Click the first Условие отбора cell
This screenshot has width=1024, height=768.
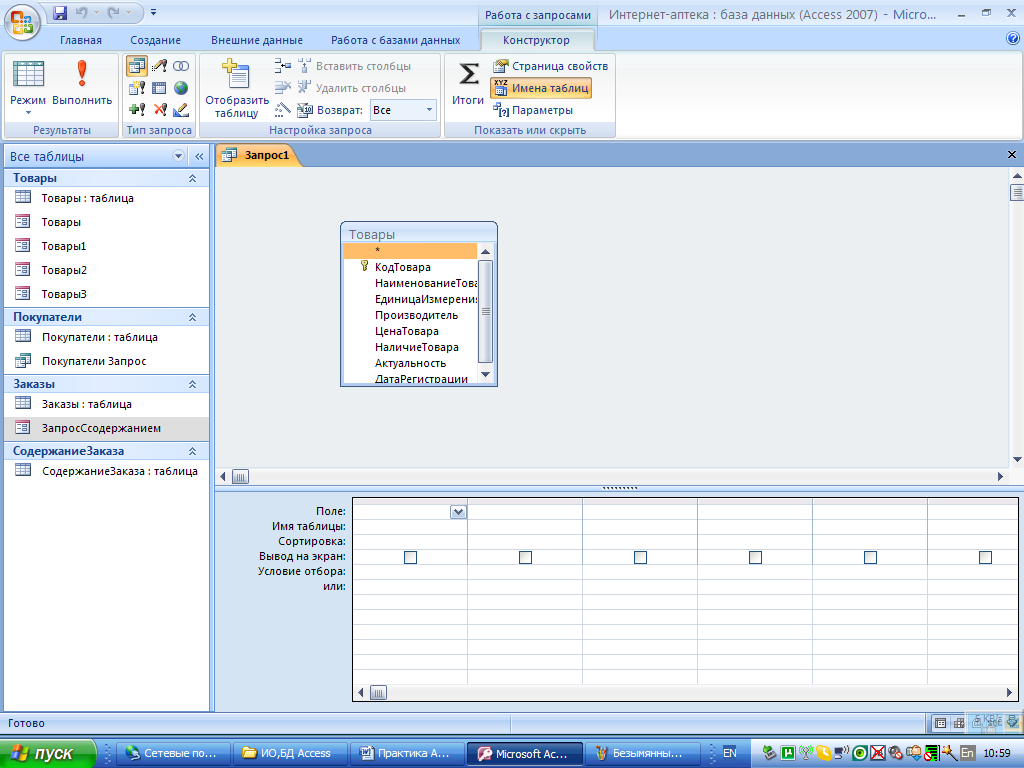pyautogui.click(x=409, y=571)
